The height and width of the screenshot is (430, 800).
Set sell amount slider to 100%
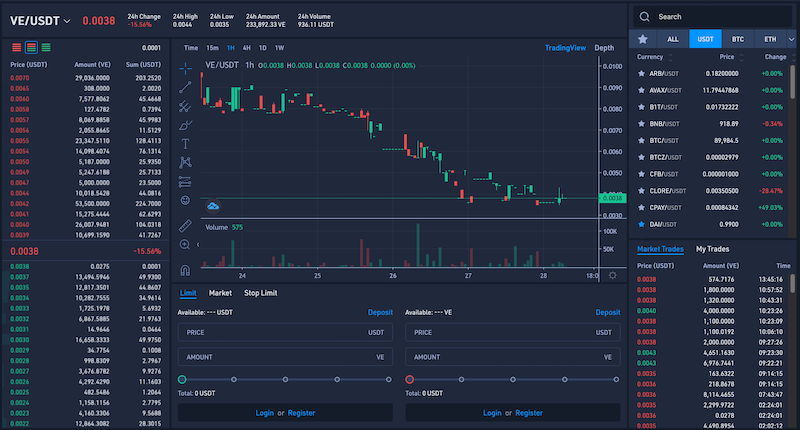click(616, 380)
